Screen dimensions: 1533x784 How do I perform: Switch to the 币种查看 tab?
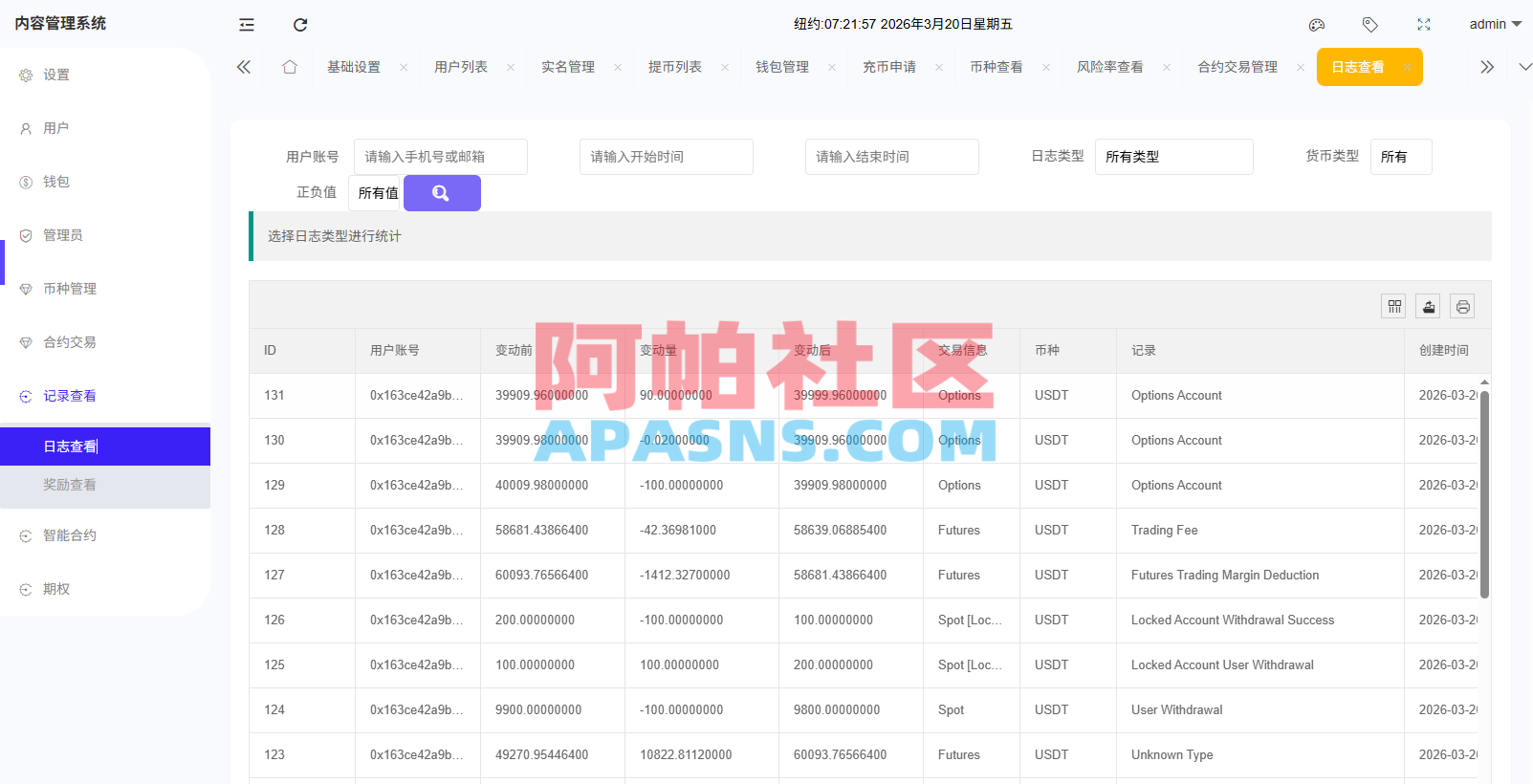coord(996,67)
